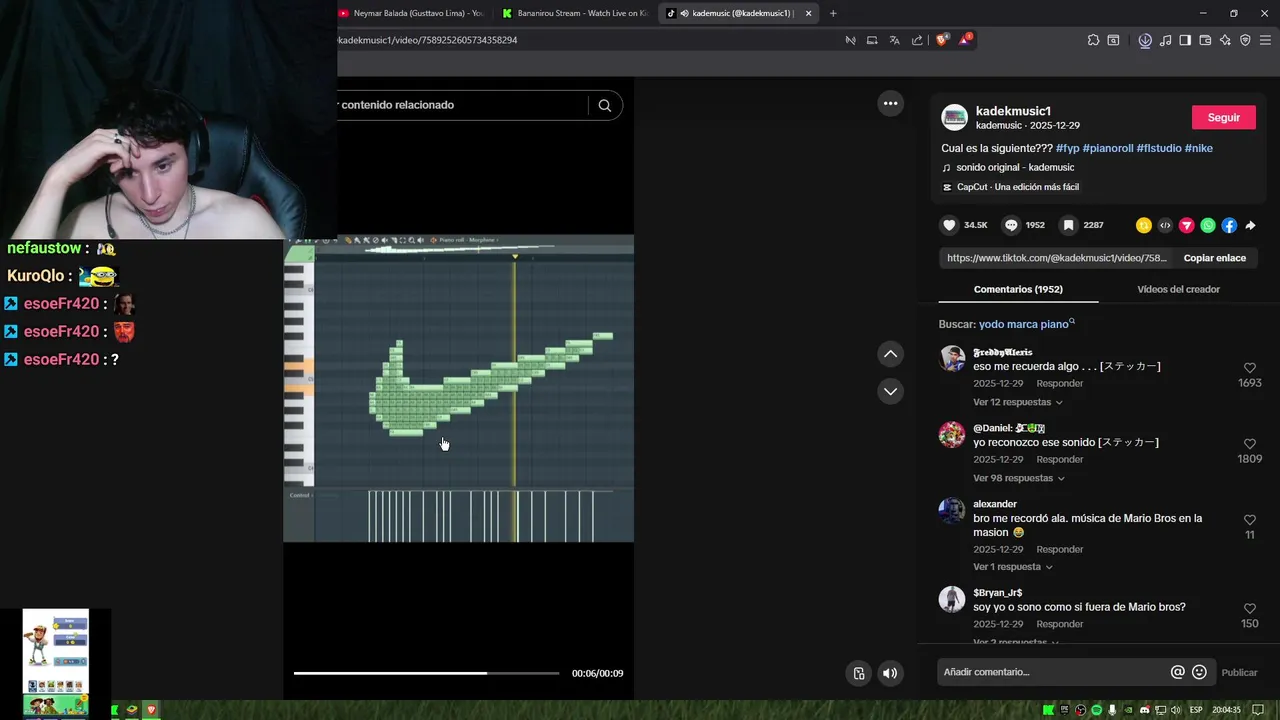This screenshot has width=1280, height=720.
Task: Open the browser hamburger menu
Action: (1265, 40)
